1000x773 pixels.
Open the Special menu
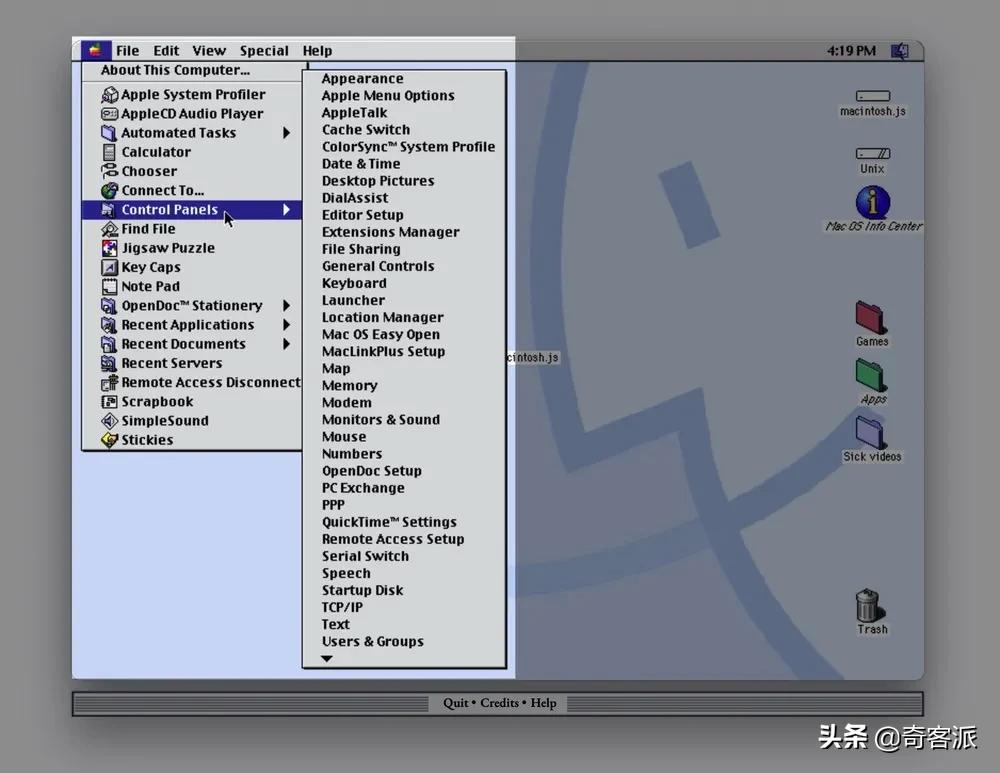(x=264, y=50)
